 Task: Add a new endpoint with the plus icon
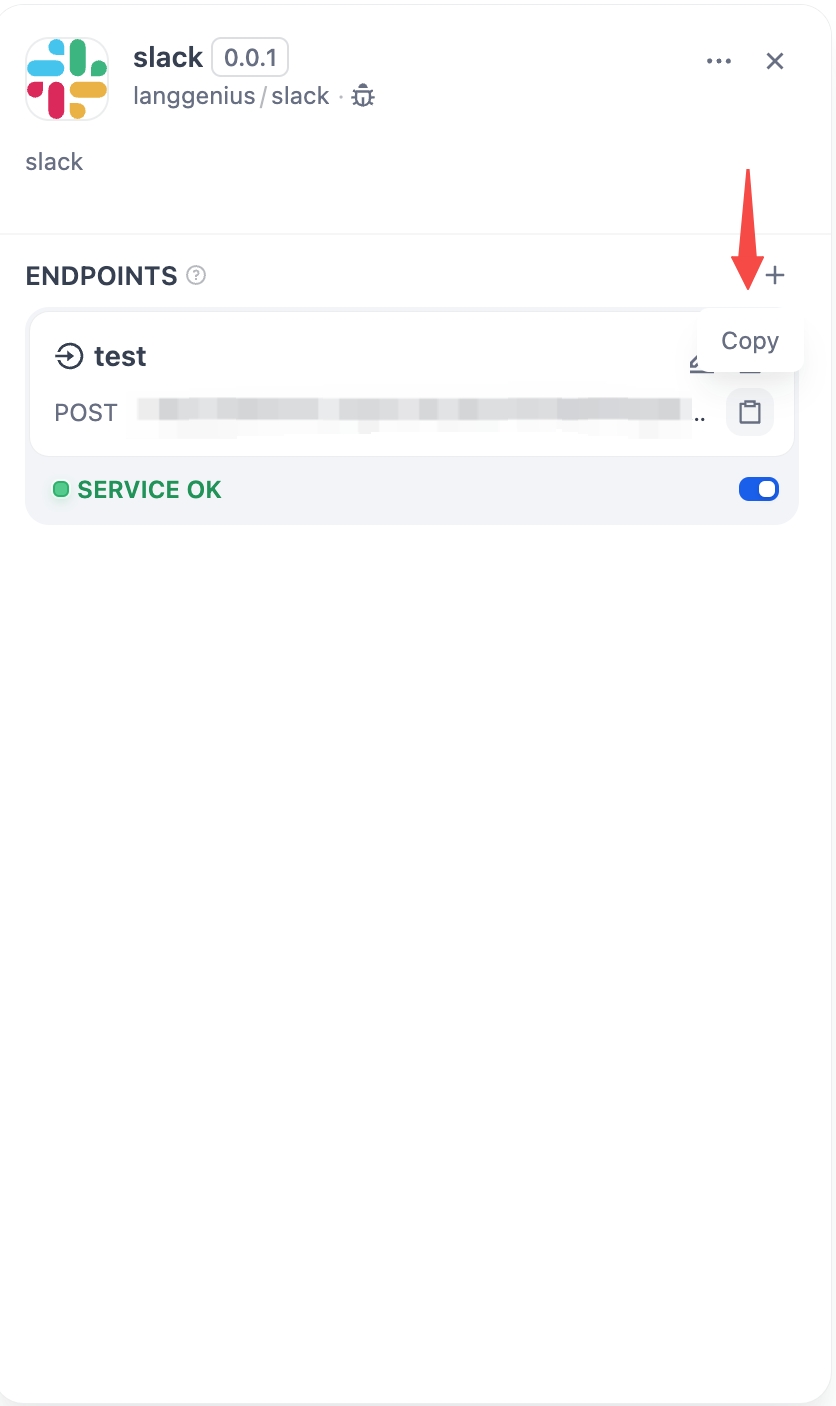pyautogui.click(x=775, y=276)
